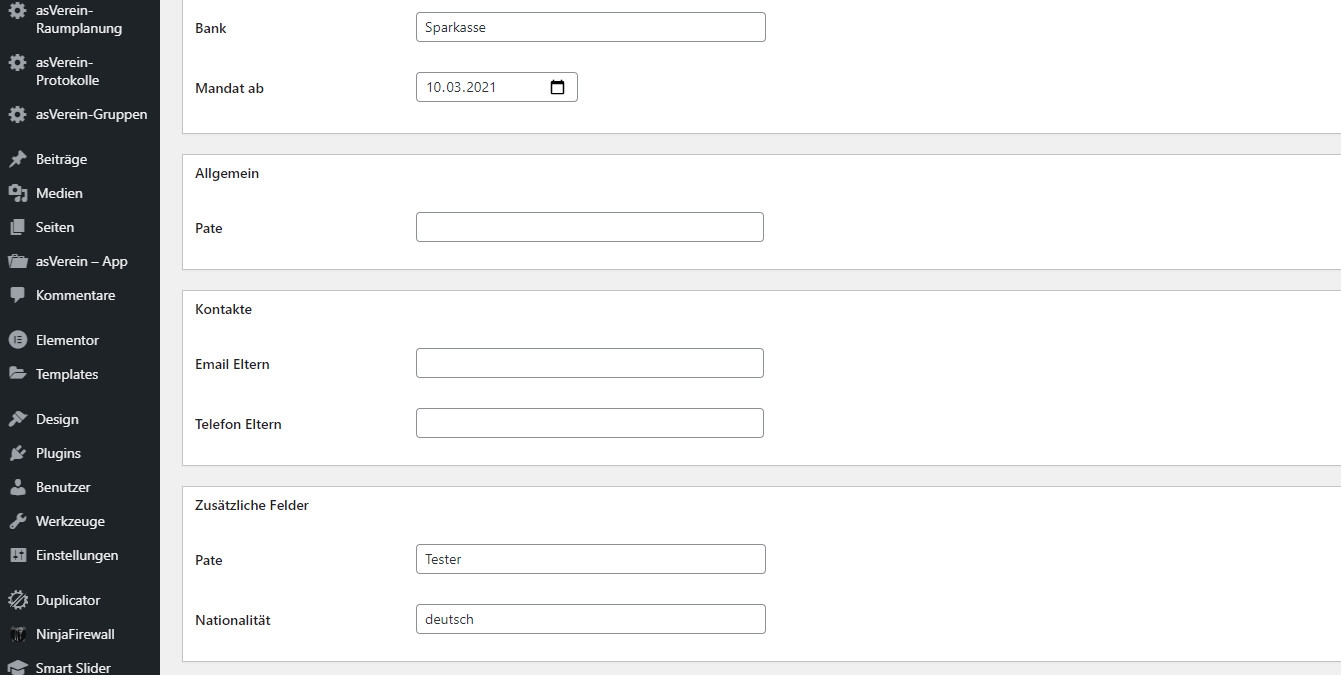Go to asVerein-Protokolle
This screenshot has height=675, width=1341.
click(67, 71)
